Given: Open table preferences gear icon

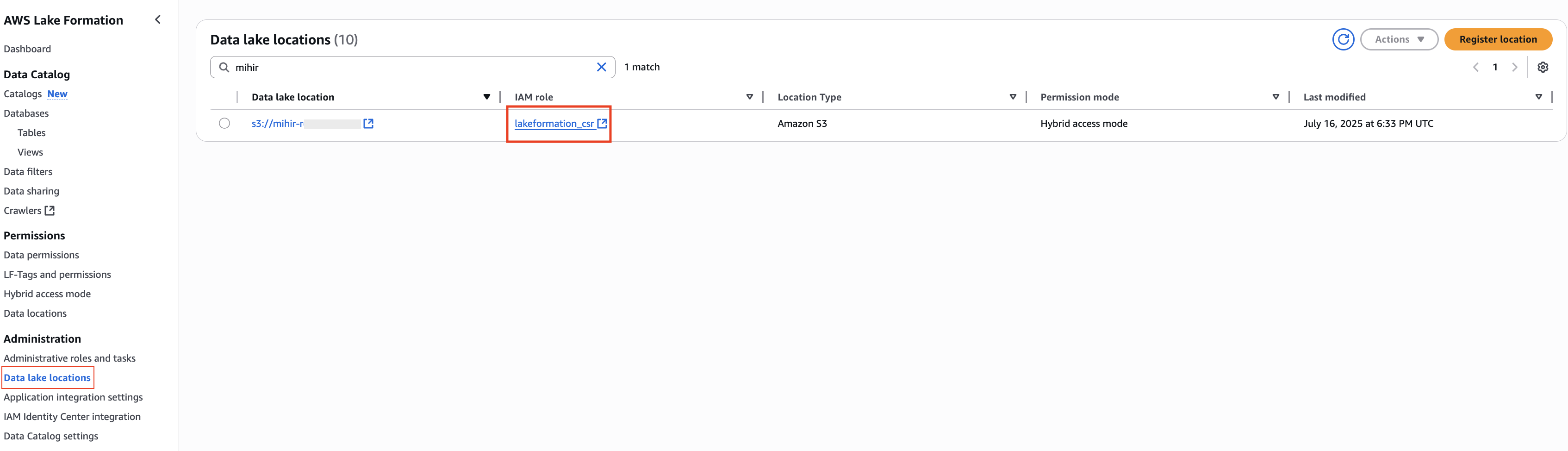Looking at the screenshot, I should pos(1543,67).
